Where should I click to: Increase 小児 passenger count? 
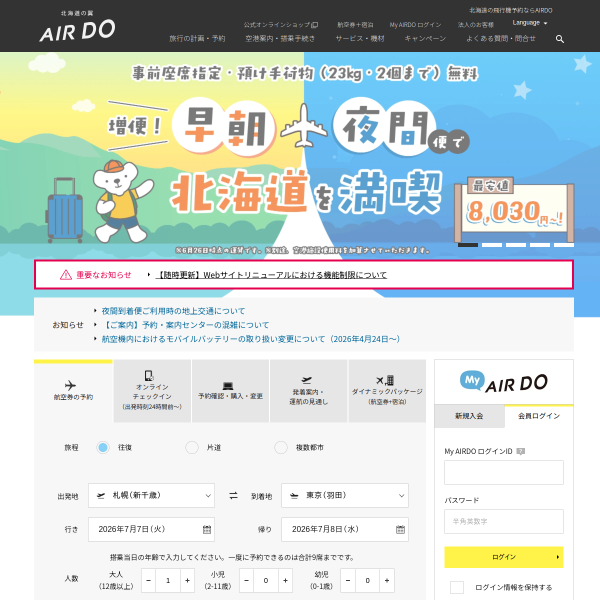point(285,580)
